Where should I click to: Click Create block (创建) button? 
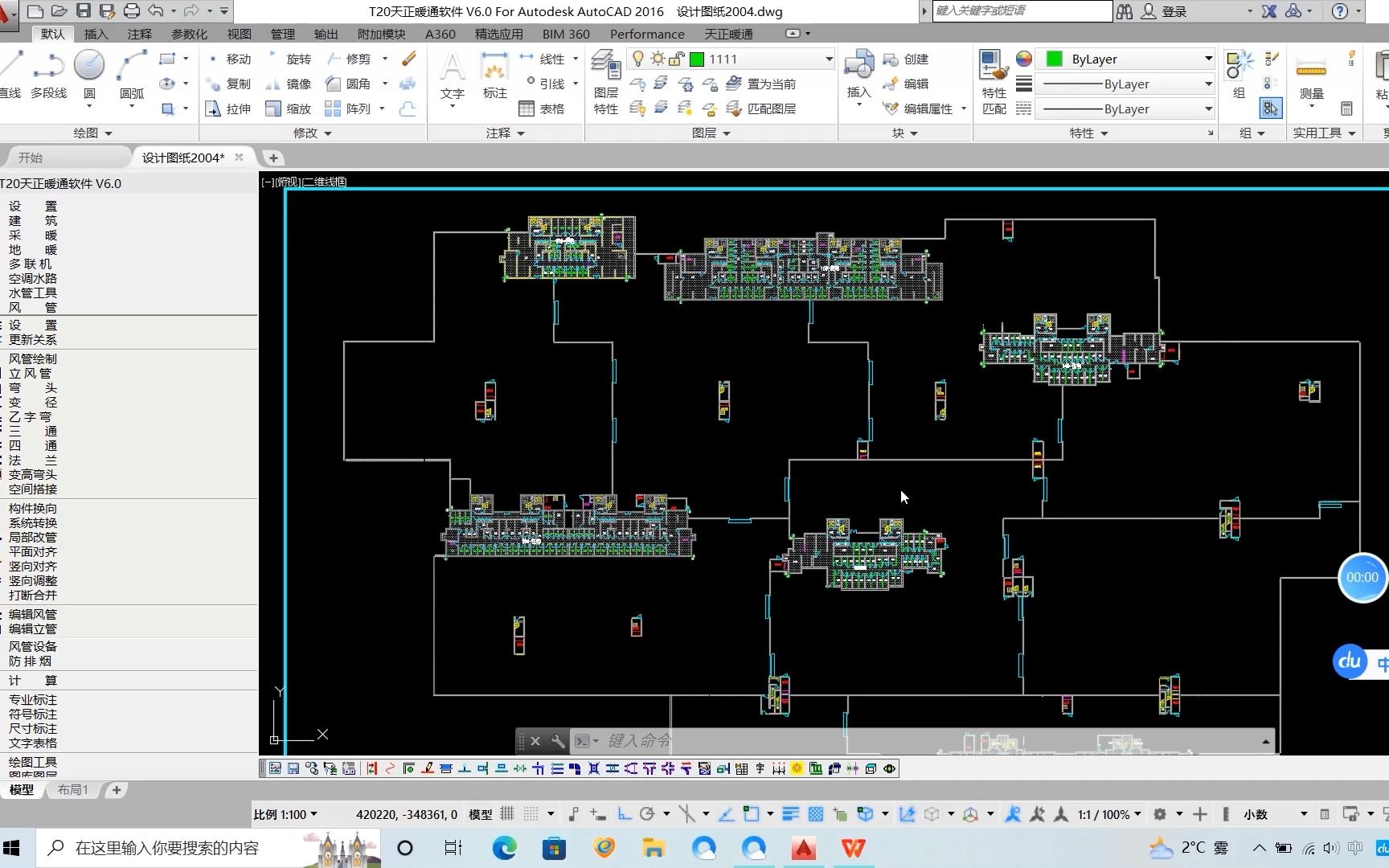pyautogui.click(x=906, y=59)
